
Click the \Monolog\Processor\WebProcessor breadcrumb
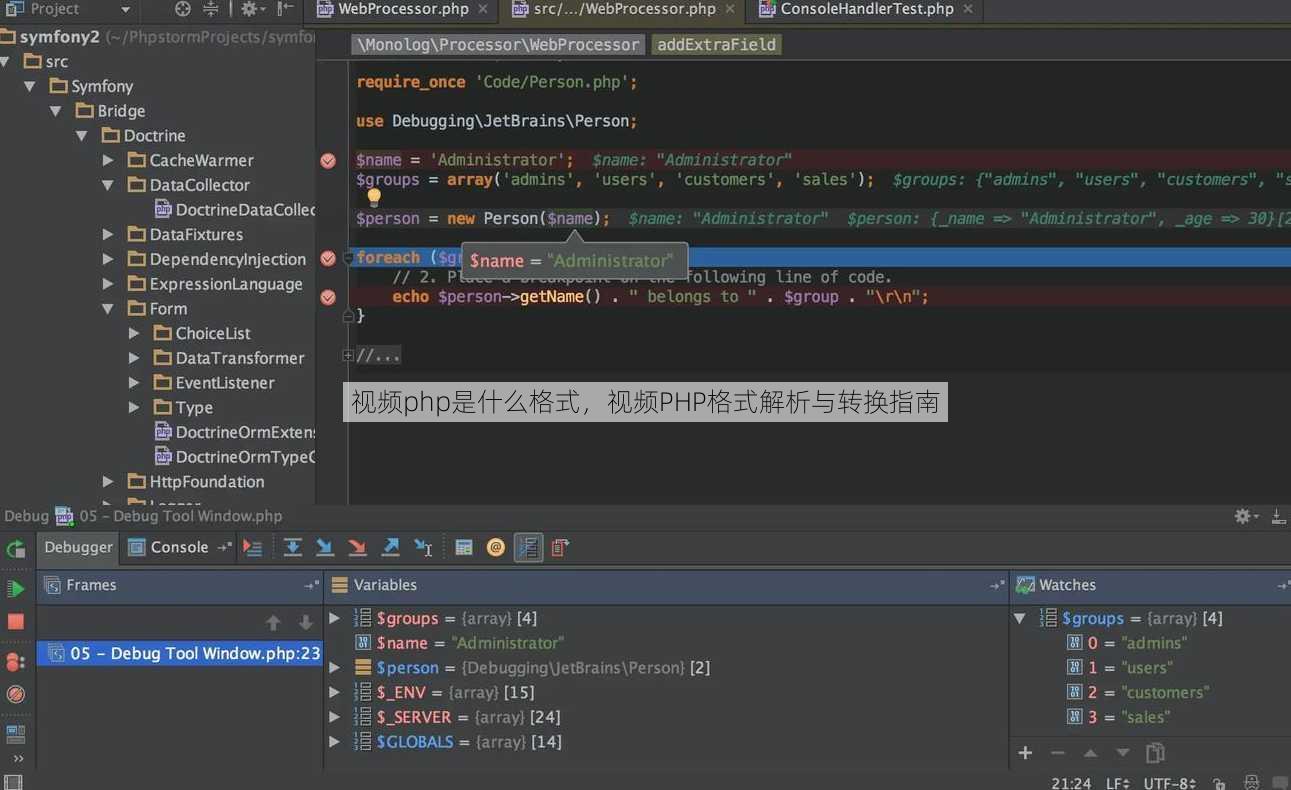(x=498, y=44)
